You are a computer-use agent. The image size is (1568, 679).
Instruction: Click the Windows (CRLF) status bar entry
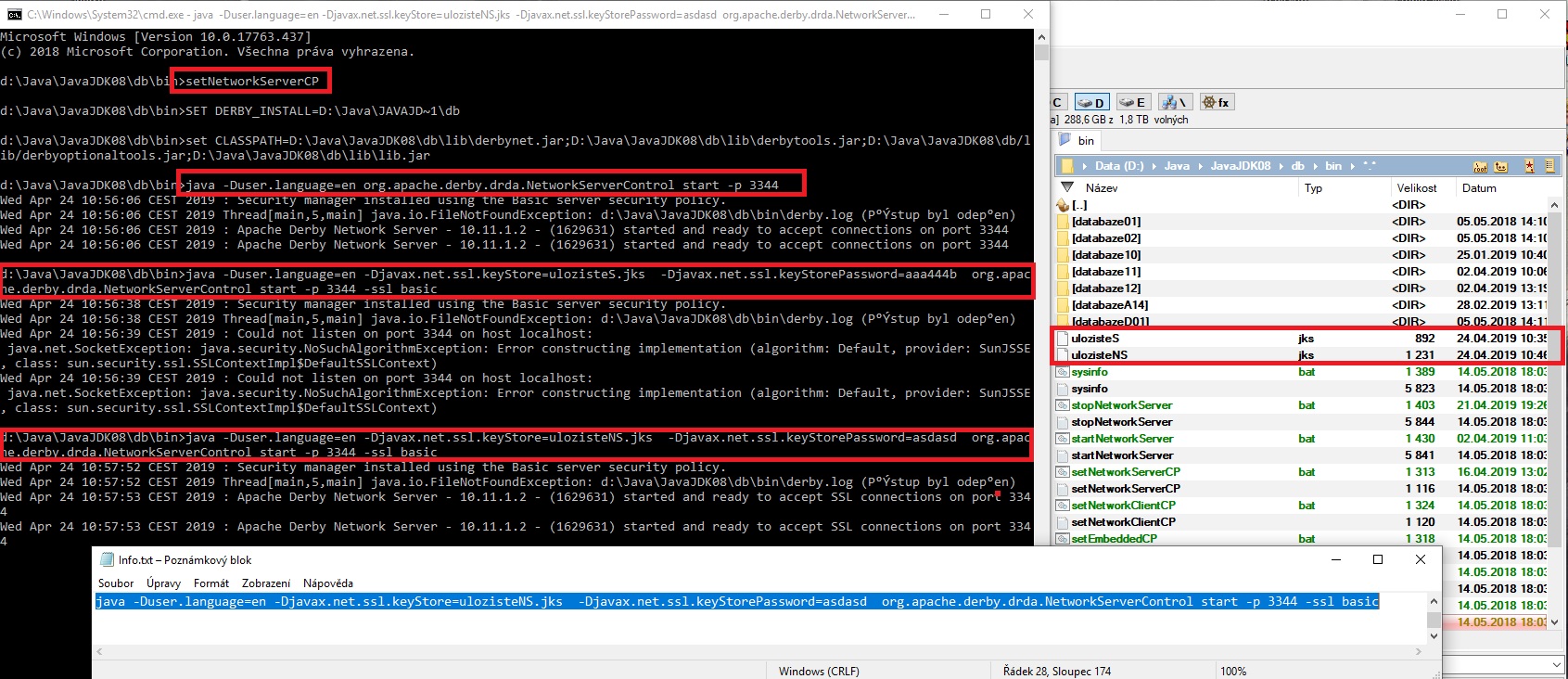pyautogui.click(x=819, y=671)
